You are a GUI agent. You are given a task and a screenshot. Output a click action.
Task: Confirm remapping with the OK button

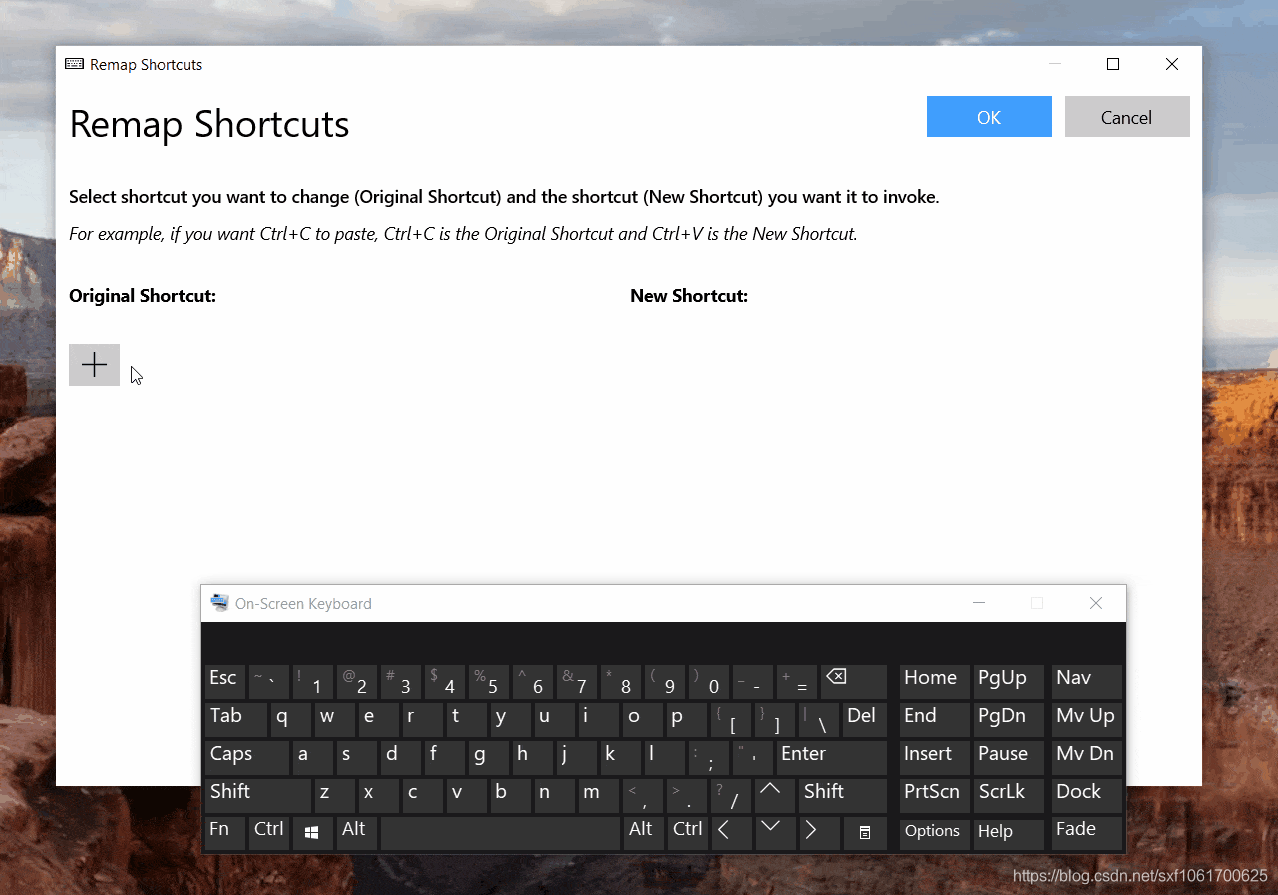pos(989,117)
